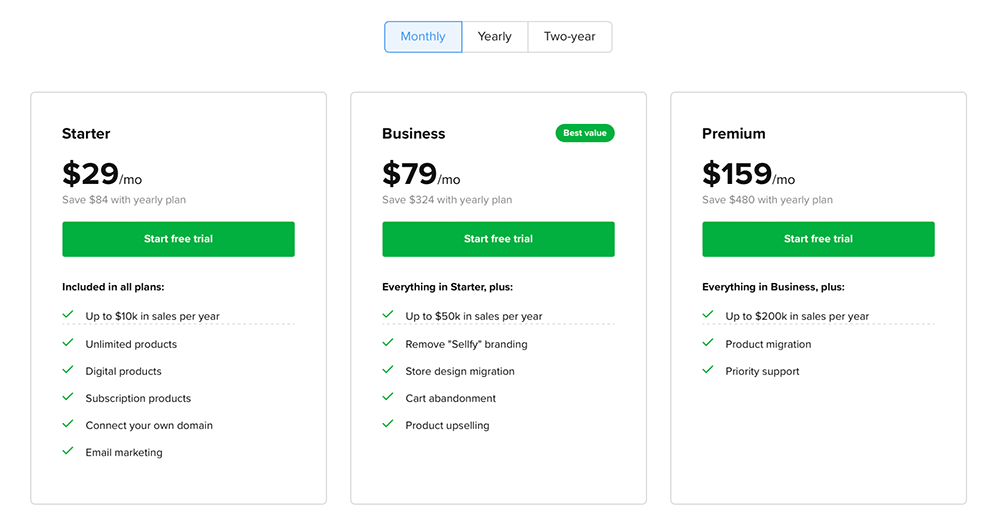The width and height of the screenshot is (1000, 523).
Task: Click checkmark beside Product upselling
Action: [x=388, y=424]
